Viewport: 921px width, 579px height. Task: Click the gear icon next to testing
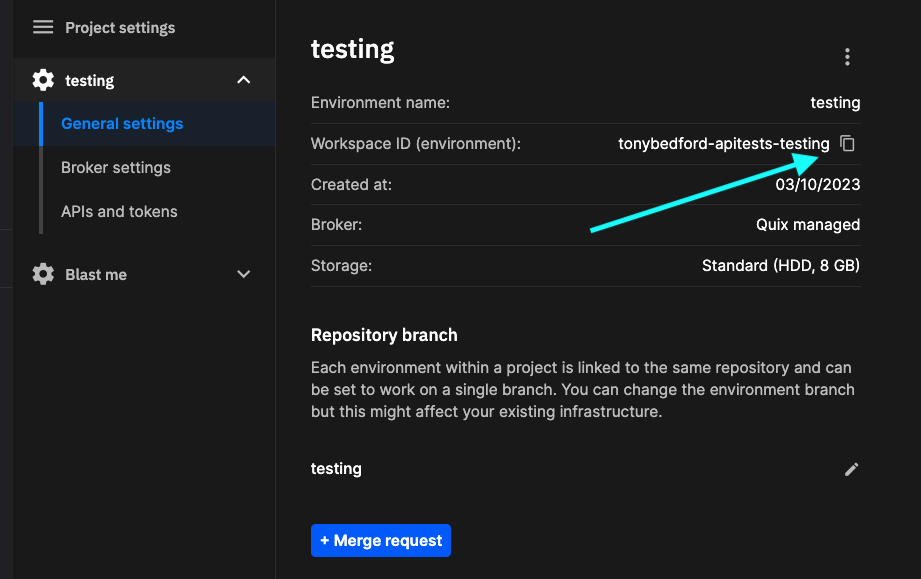click(x=43, y=80)
